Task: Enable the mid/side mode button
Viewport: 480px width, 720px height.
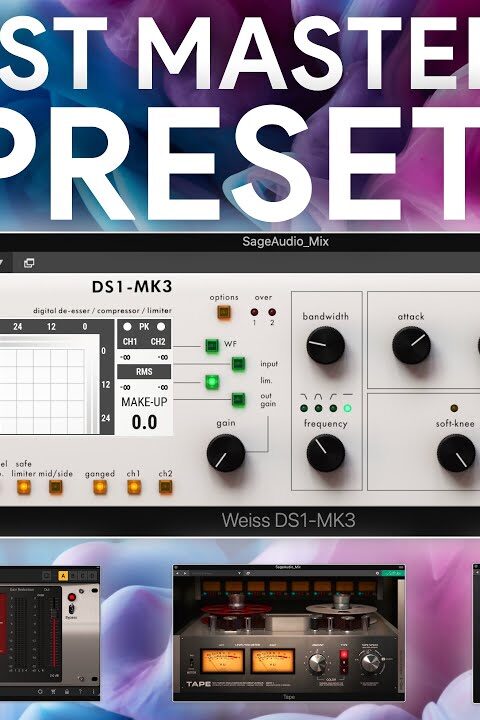Action: [x=56, y=487]
